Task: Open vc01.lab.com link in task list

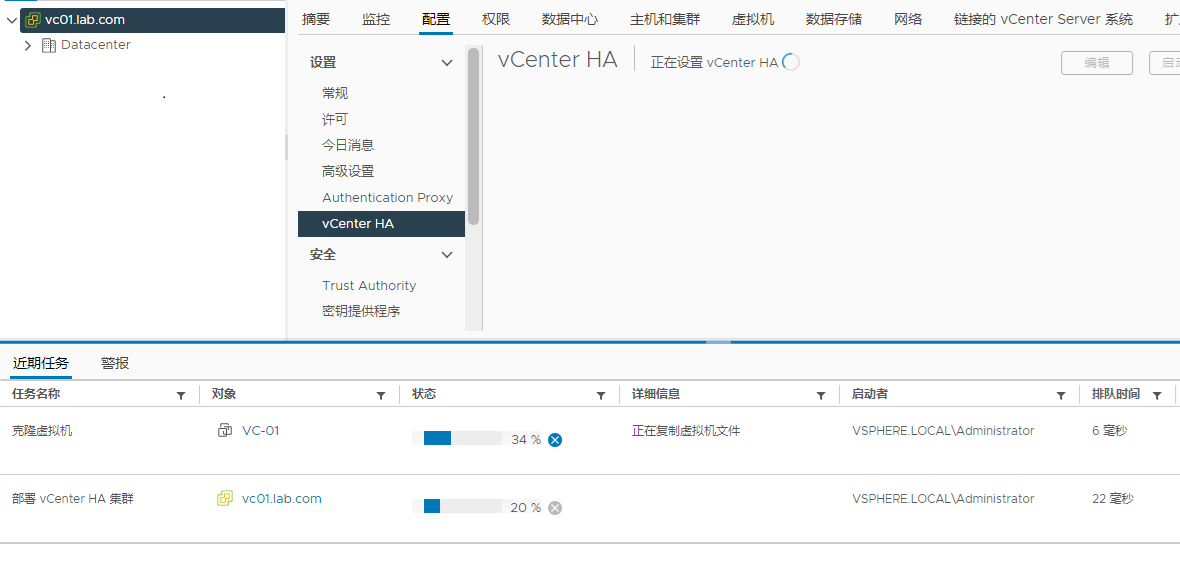Action: pos(281,499)
